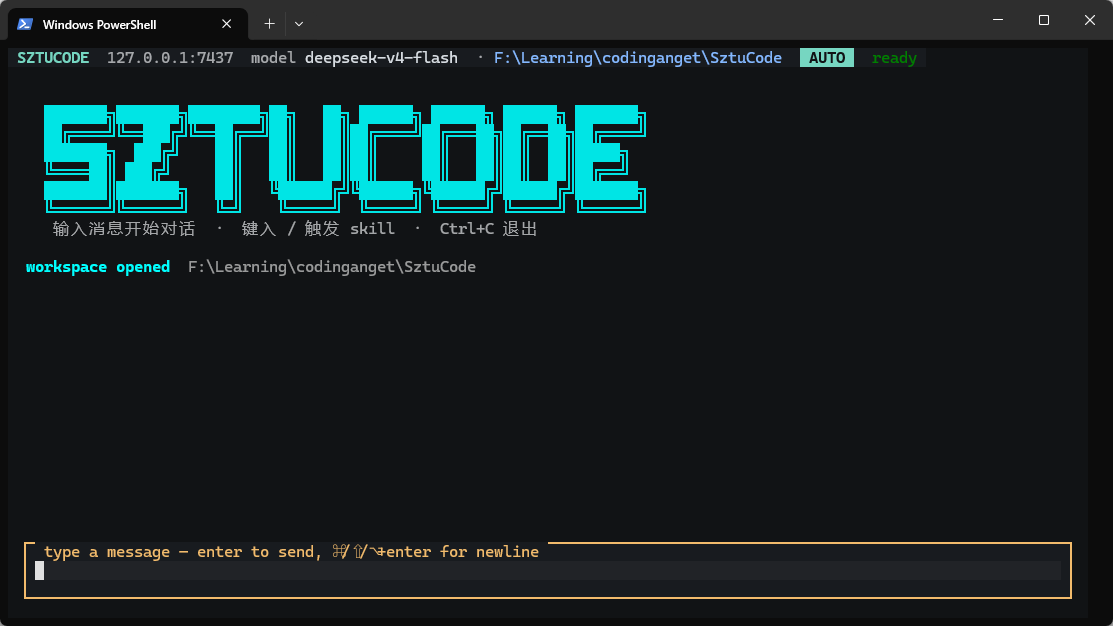Close the terminal window

(1090, 20)
